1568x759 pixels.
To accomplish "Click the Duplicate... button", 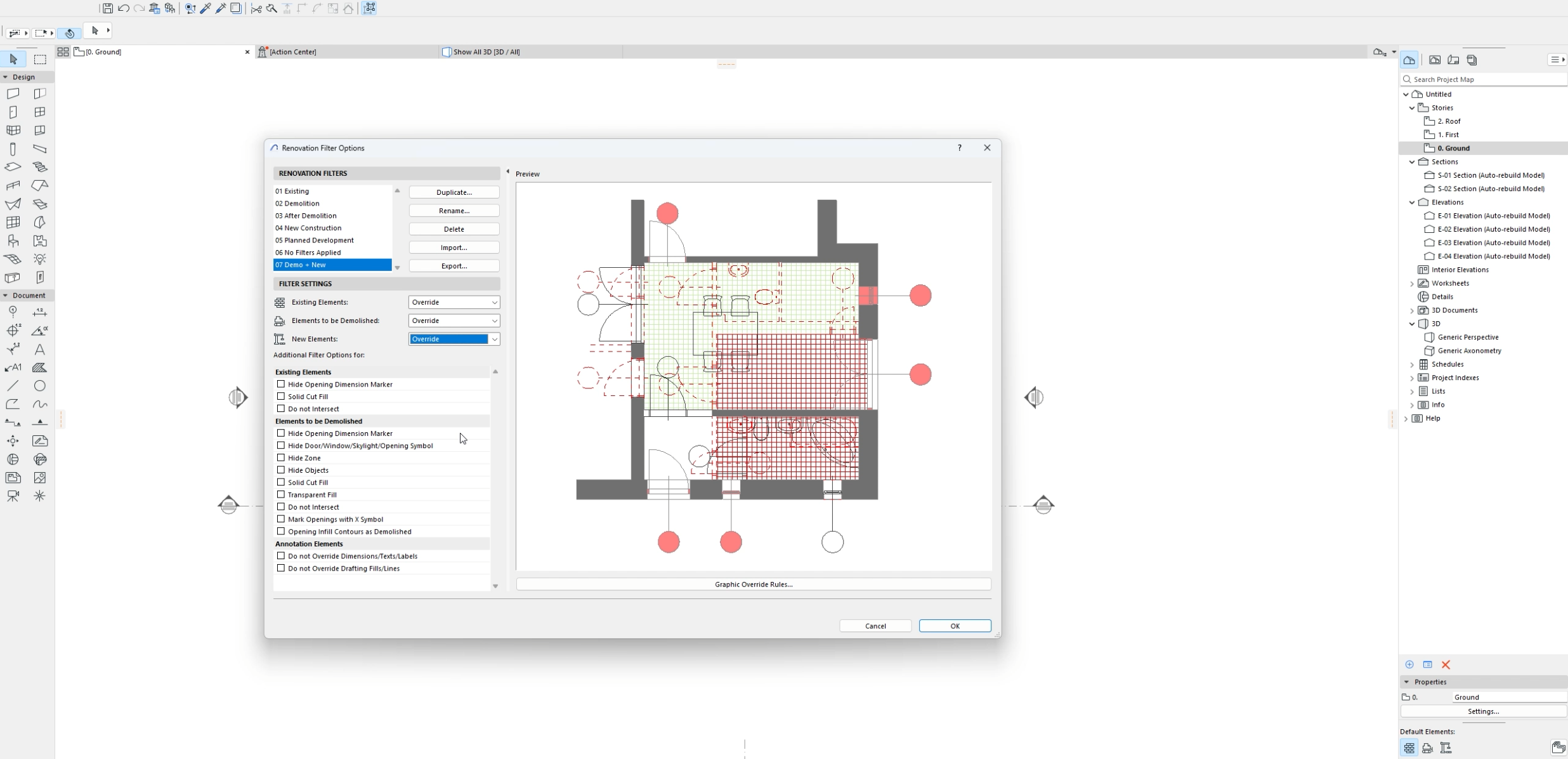I will click(x=454, y=192).
